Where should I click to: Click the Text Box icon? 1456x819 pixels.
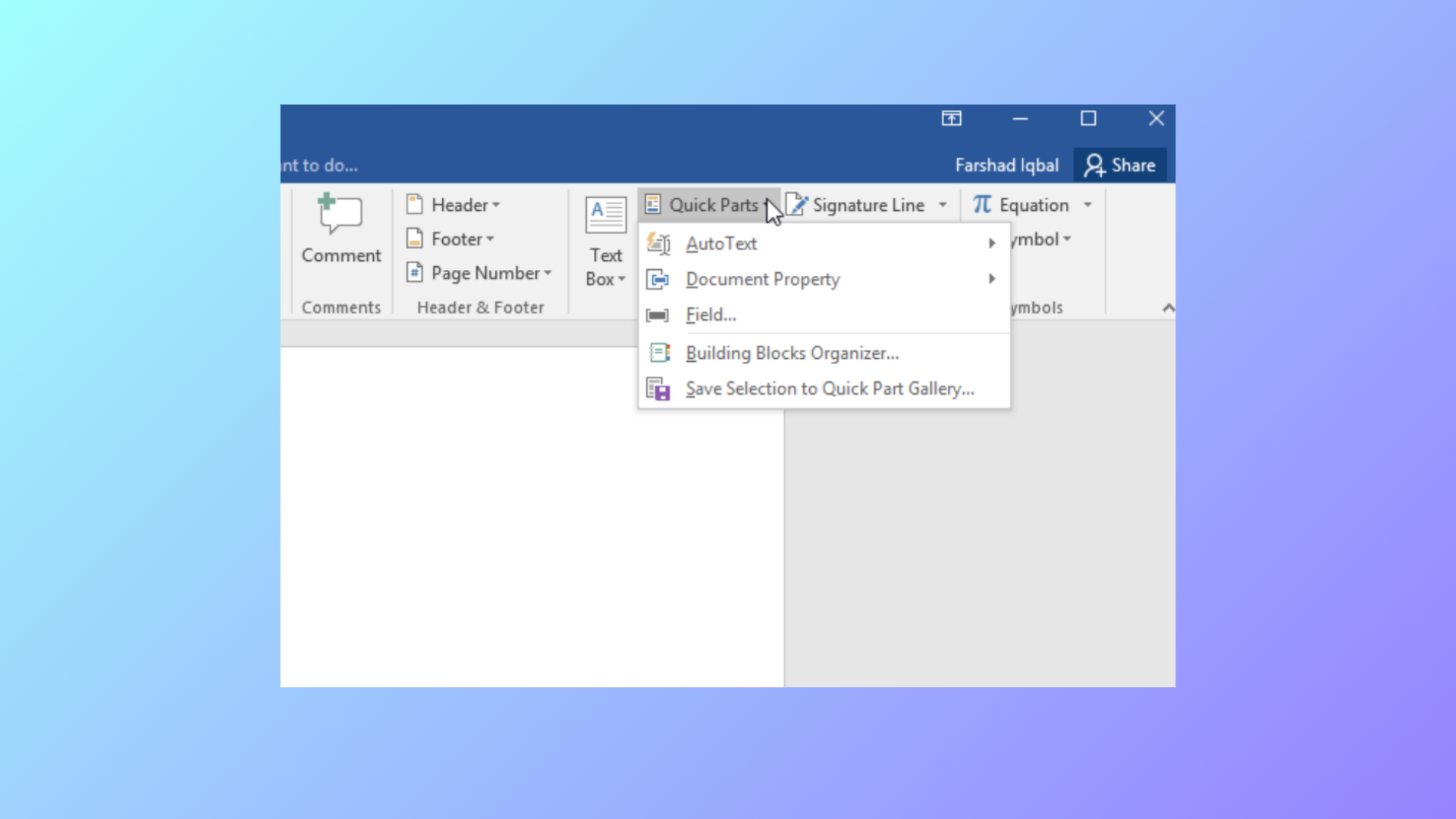point(604,216)
